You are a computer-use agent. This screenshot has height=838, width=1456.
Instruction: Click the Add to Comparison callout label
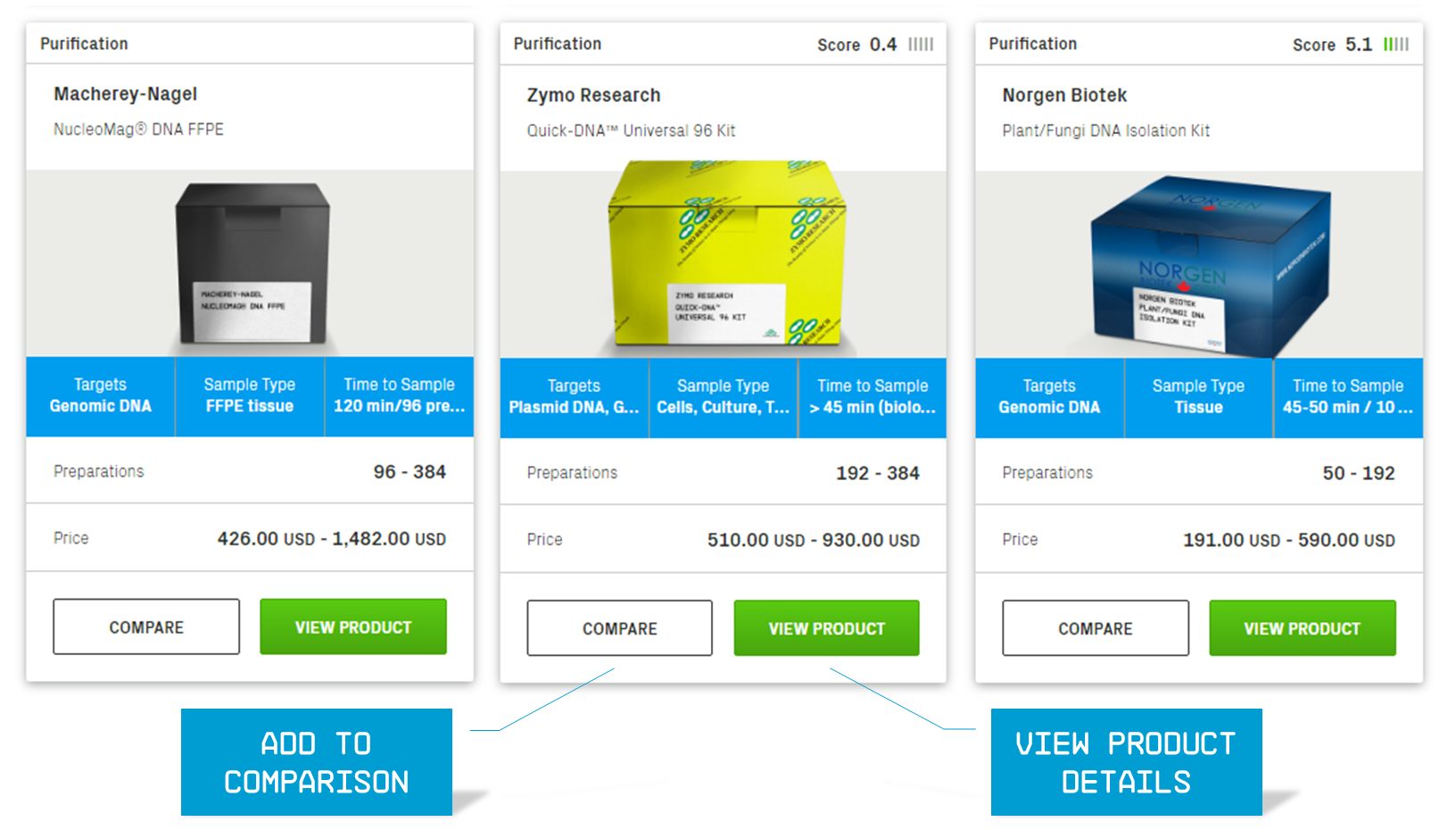(317, 762)
